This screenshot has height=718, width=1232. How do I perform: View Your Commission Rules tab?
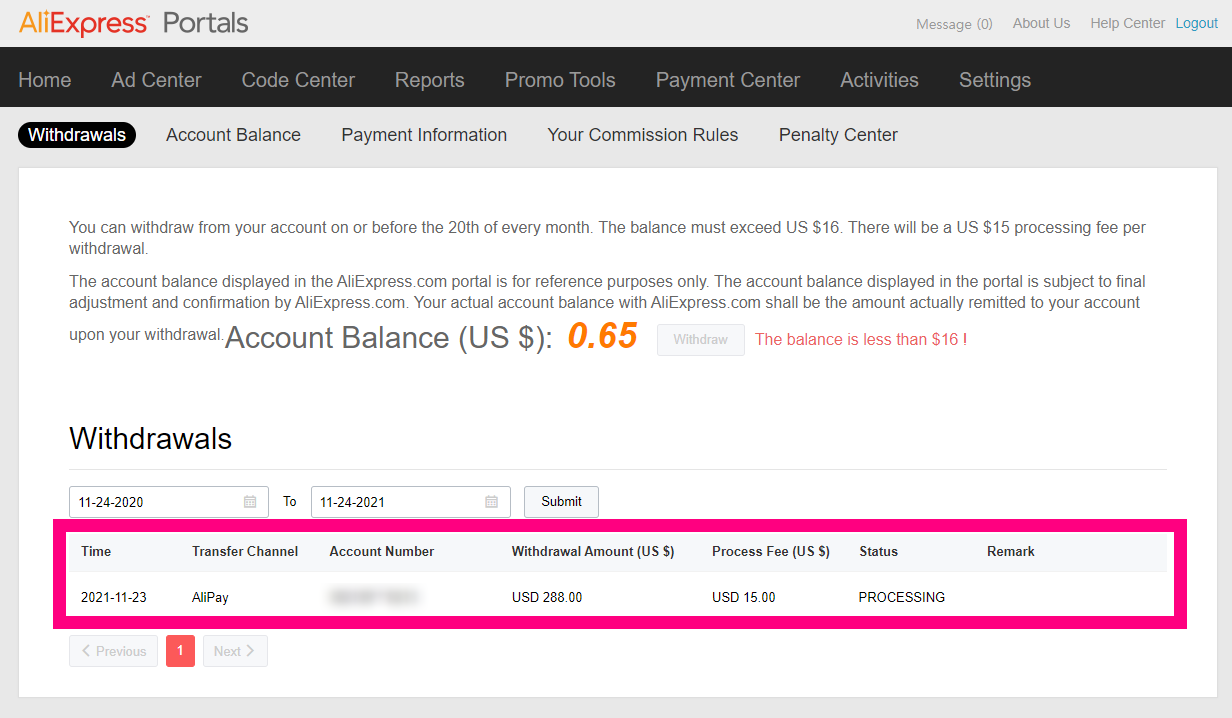click(x=643, y=135)
